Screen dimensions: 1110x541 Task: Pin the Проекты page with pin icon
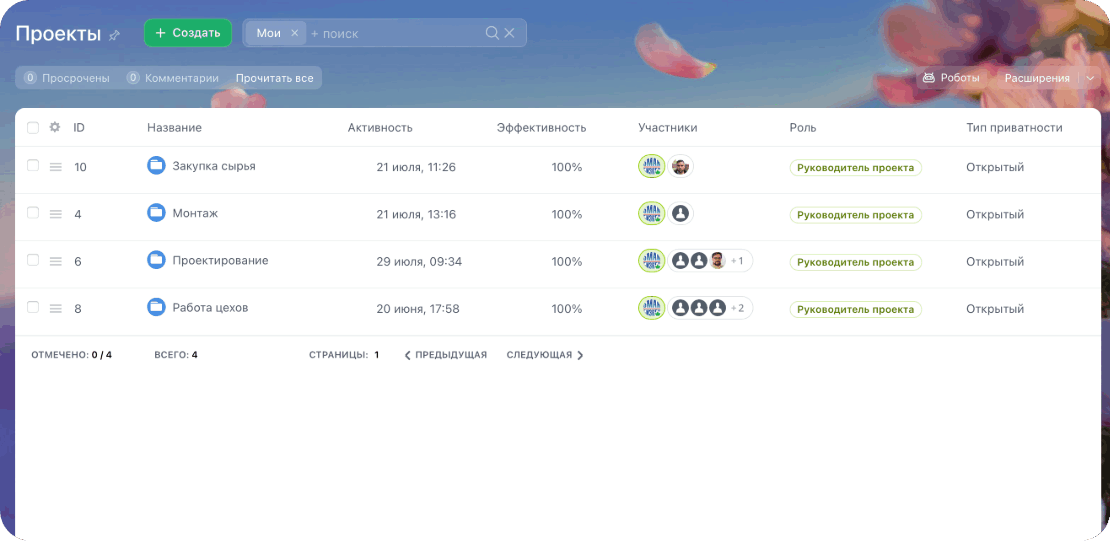114,35
